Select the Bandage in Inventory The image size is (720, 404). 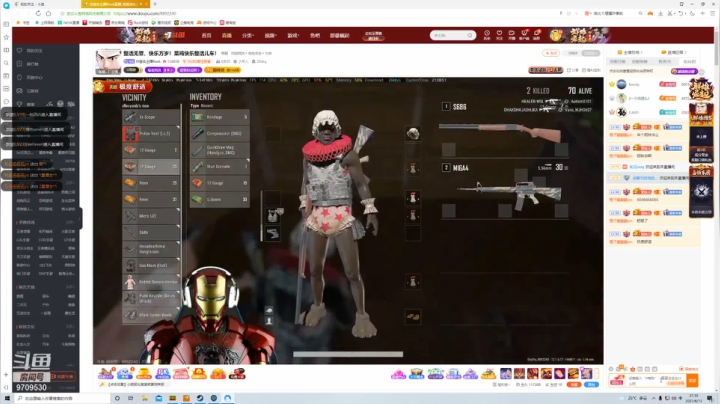click(219, 117)
